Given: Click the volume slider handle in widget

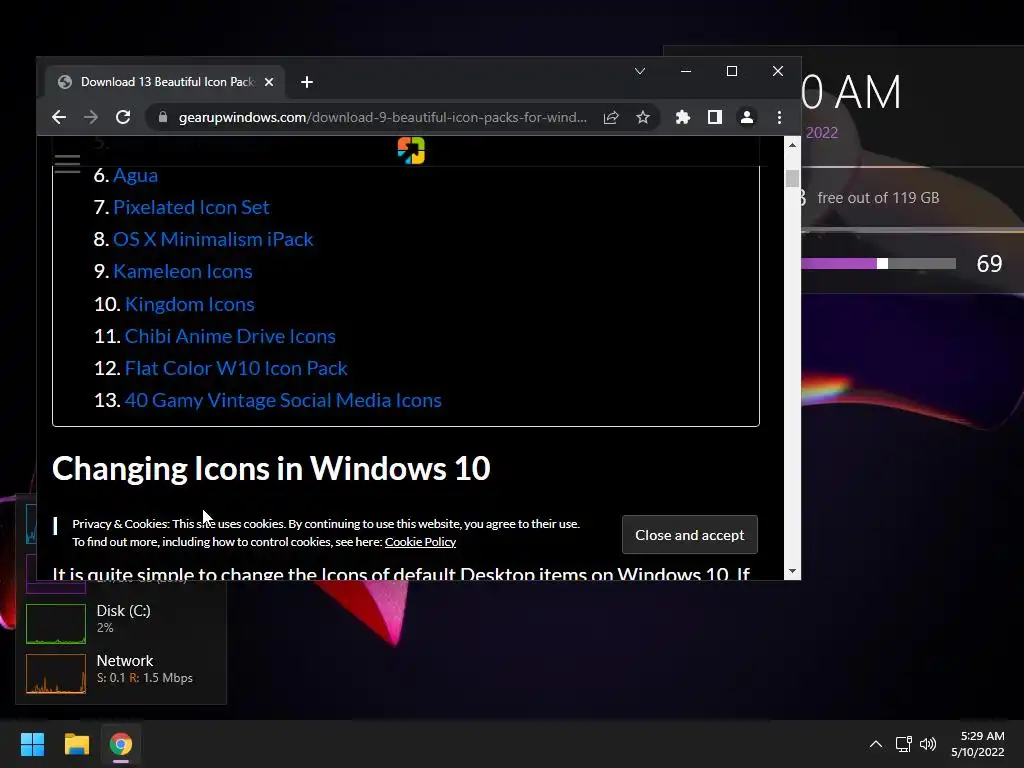Looking at the screenshot, I should tap(882, 263).
